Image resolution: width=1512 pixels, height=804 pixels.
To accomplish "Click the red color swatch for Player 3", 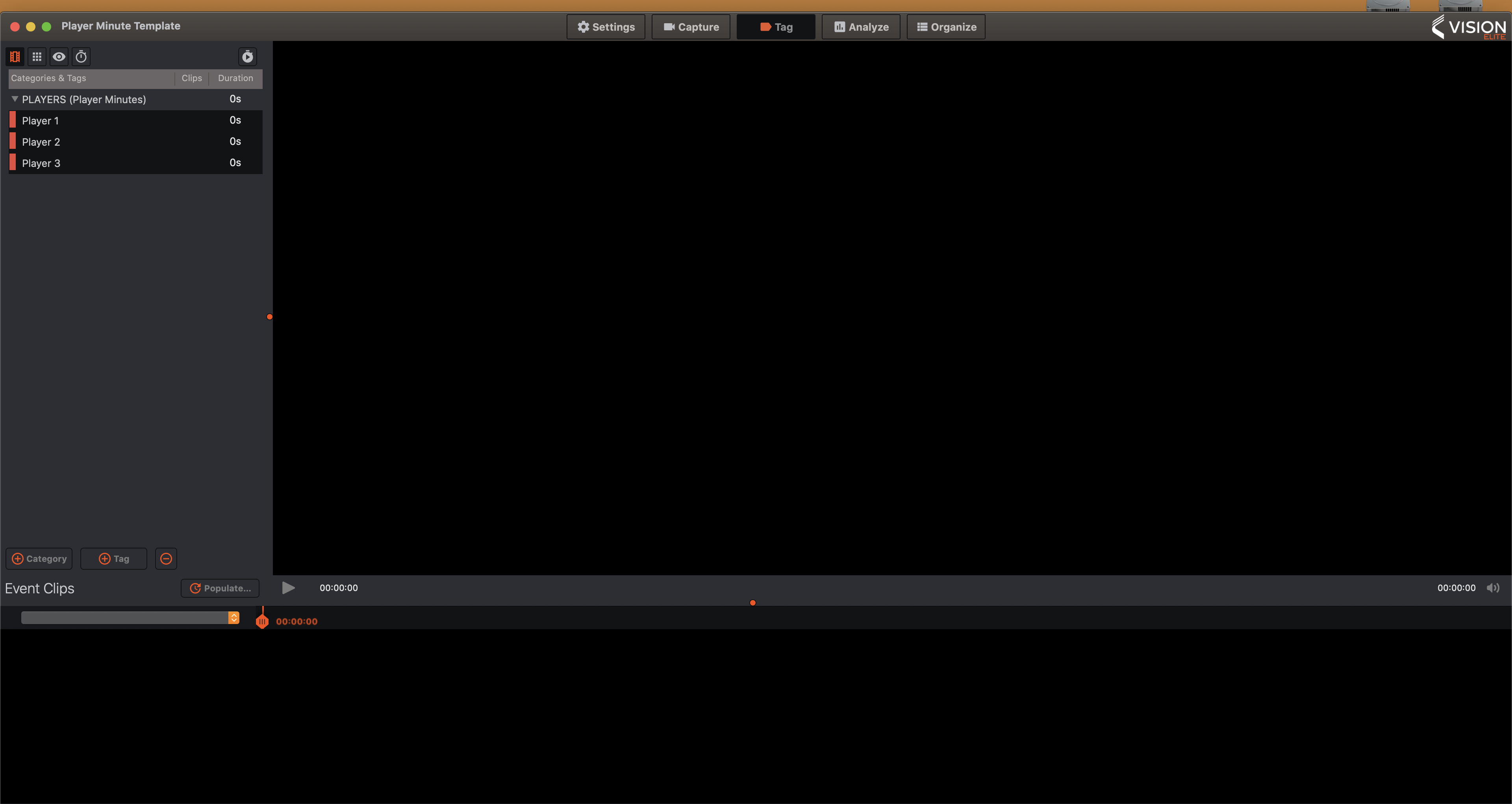I will click(13, 163).
